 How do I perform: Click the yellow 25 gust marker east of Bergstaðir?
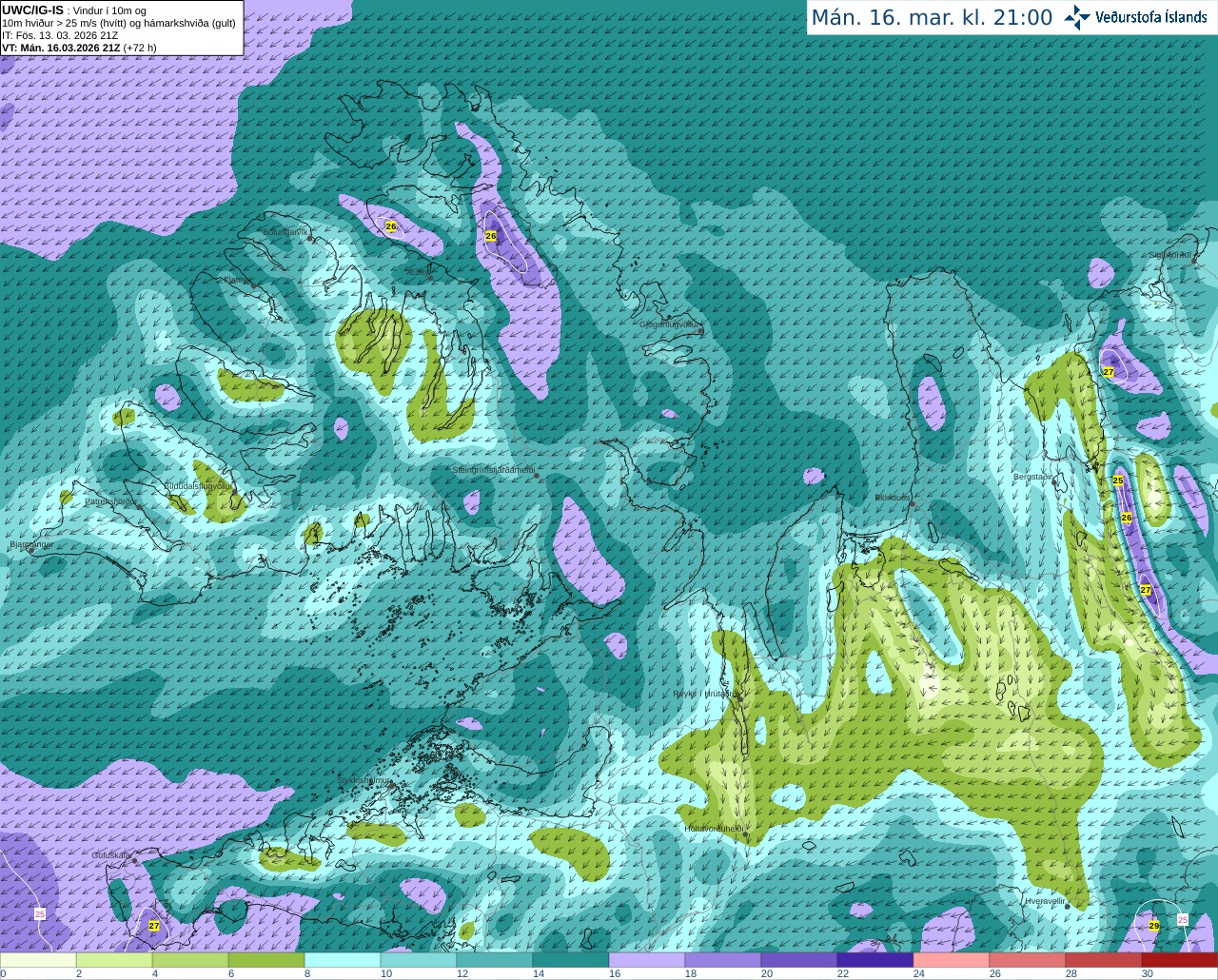1118,480
